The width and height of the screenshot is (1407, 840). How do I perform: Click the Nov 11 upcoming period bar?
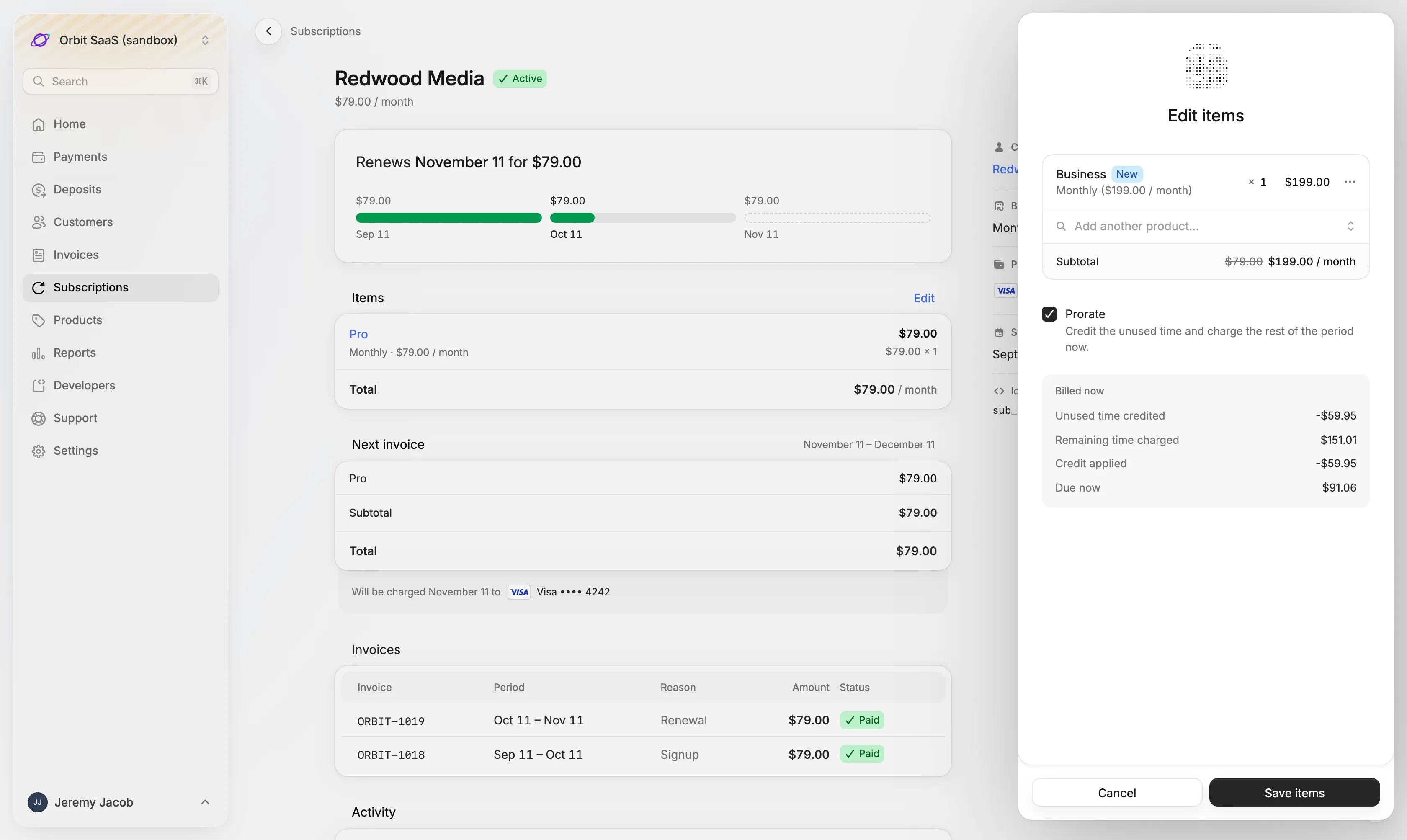837,218
